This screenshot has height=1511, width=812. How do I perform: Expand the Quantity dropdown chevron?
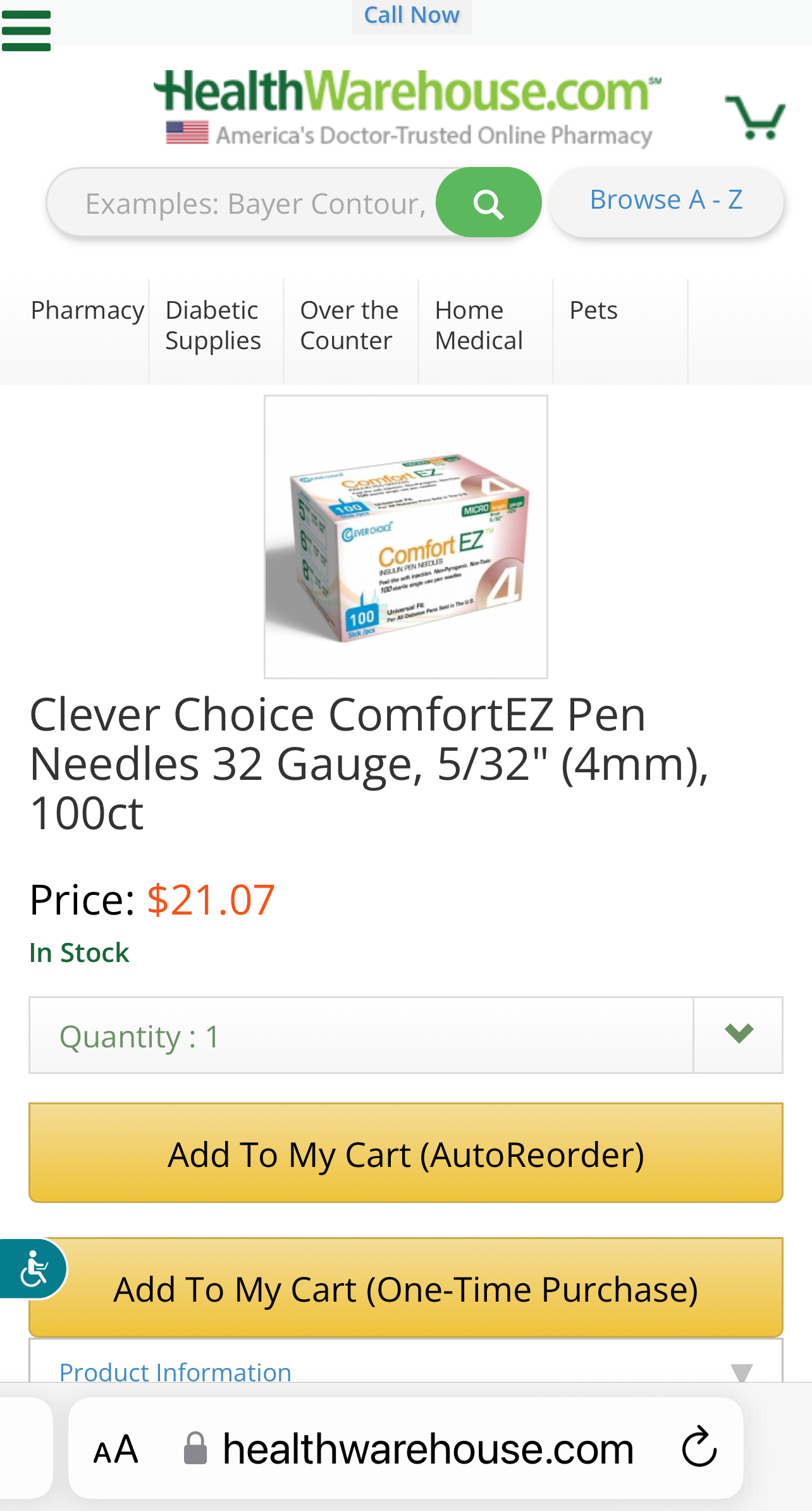[x=738, y=1035]
